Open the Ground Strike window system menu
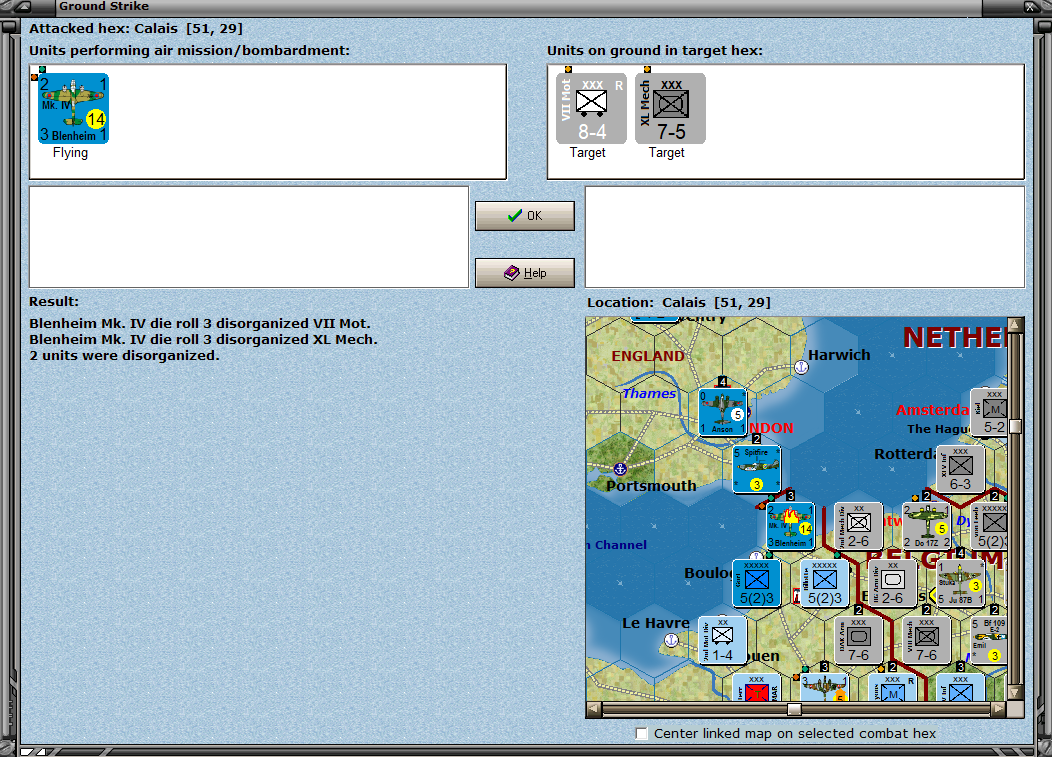The height and width of the screenshot is (757, 1052). [x=21, y=7]
